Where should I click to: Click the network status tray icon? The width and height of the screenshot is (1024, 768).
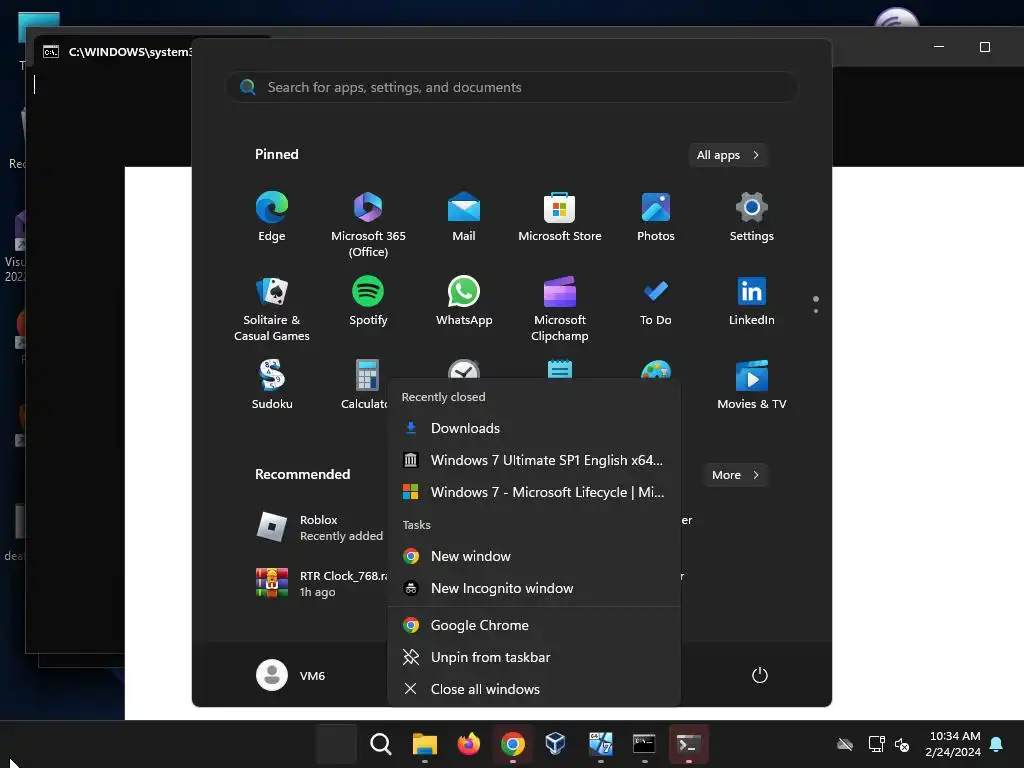(876, 744)
